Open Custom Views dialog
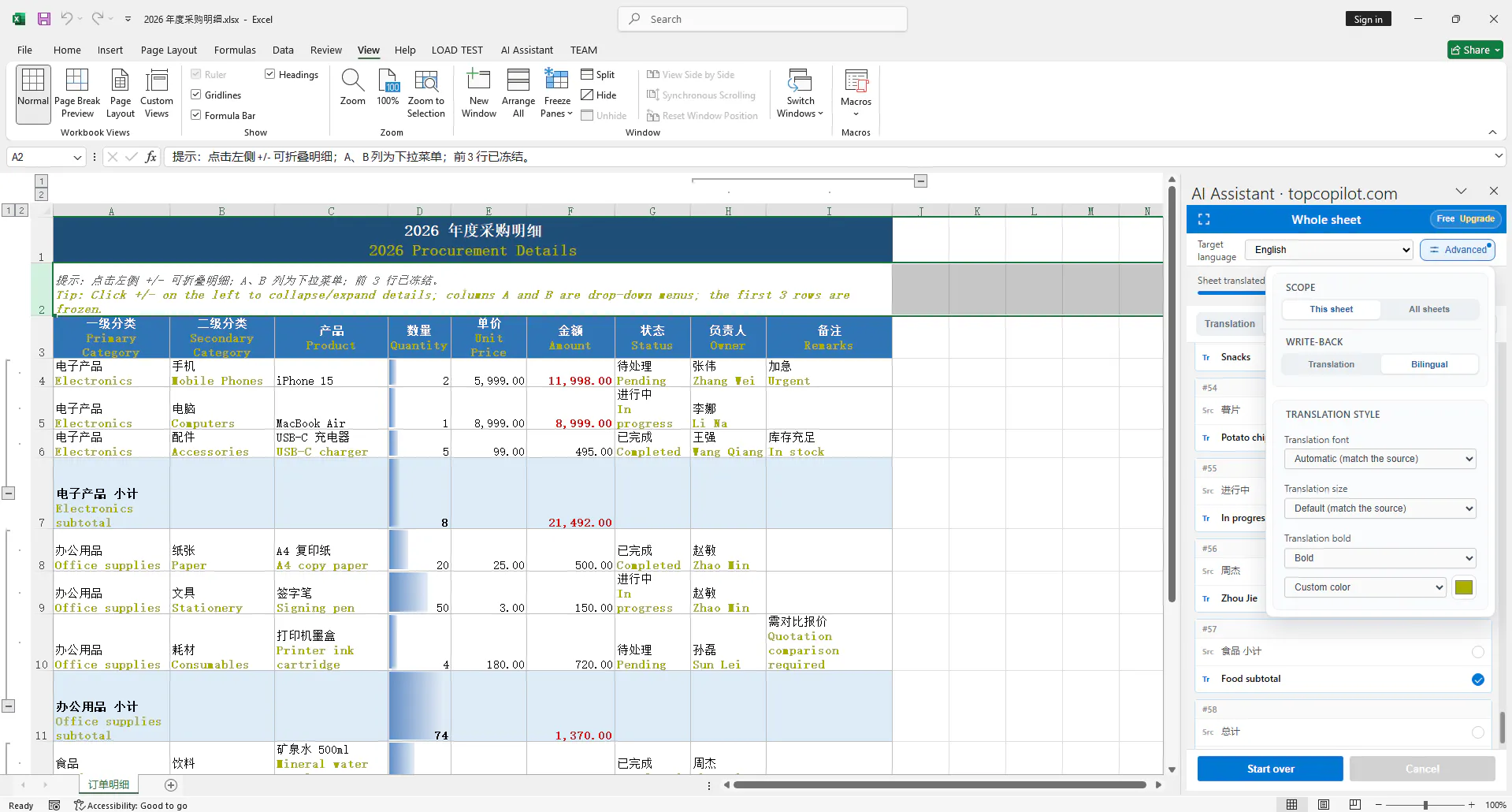1512x812 pixels. click(157, 94)
